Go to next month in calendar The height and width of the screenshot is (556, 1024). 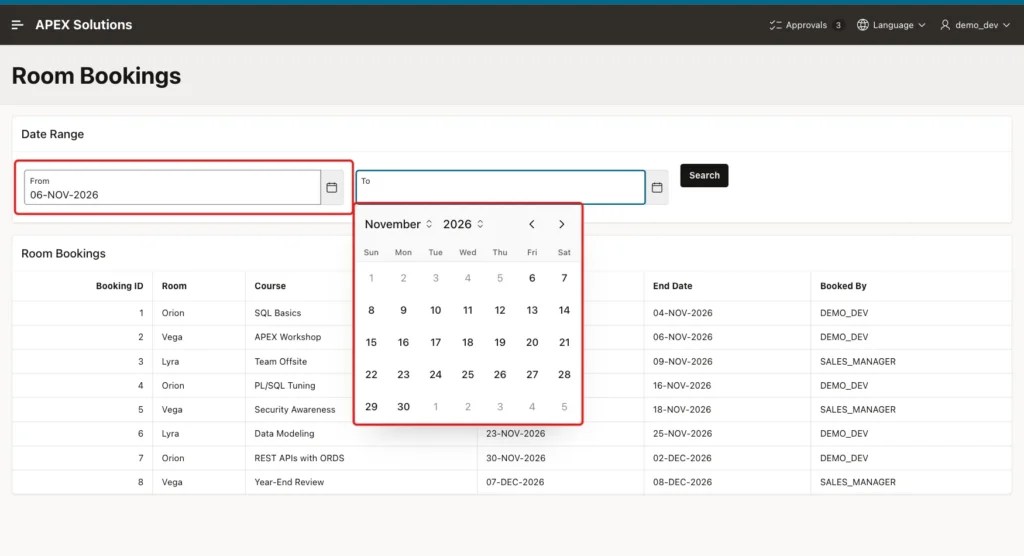coord(562,224)
